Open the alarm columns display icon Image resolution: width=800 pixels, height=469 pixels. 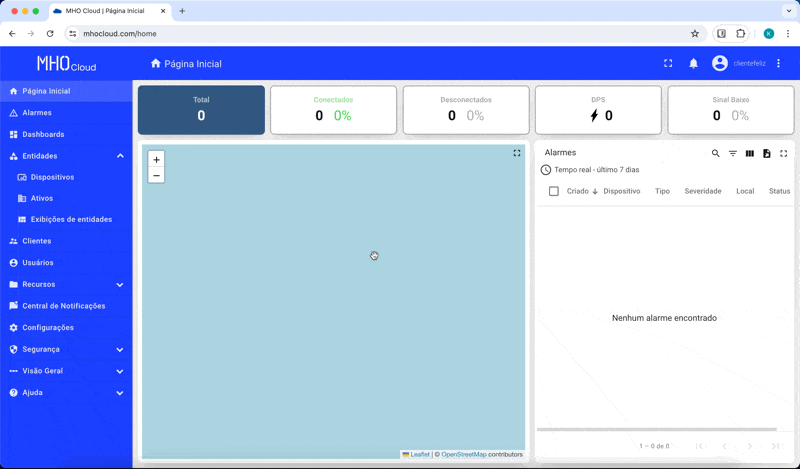(x=749, y=153)
